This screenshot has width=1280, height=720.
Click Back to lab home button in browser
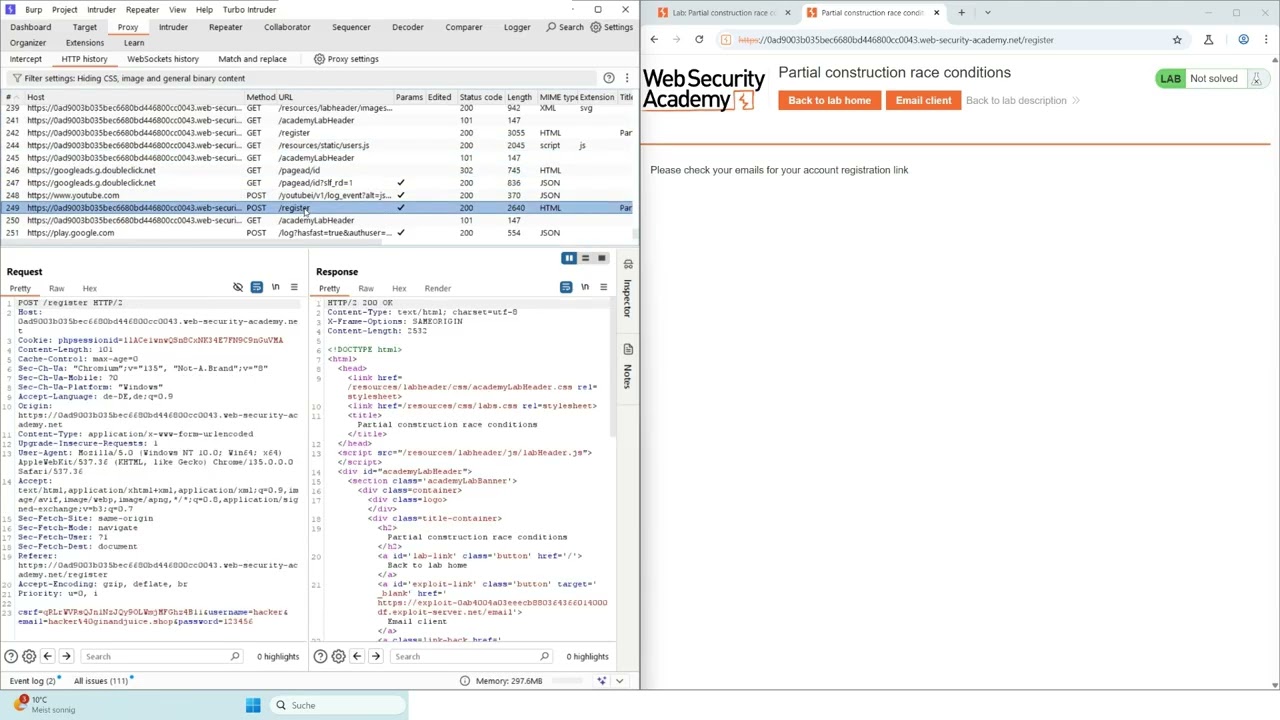(x=829, y=100)
